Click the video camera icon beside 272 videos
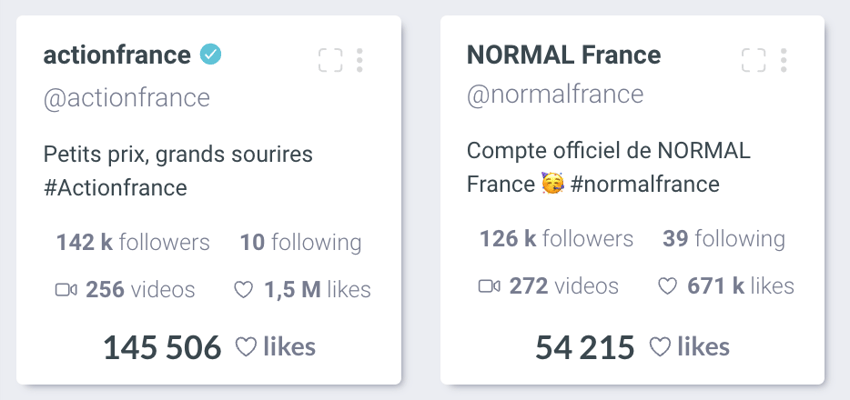Image resolution: width=850 pixels, height=400 pixels. pos(490,286)
